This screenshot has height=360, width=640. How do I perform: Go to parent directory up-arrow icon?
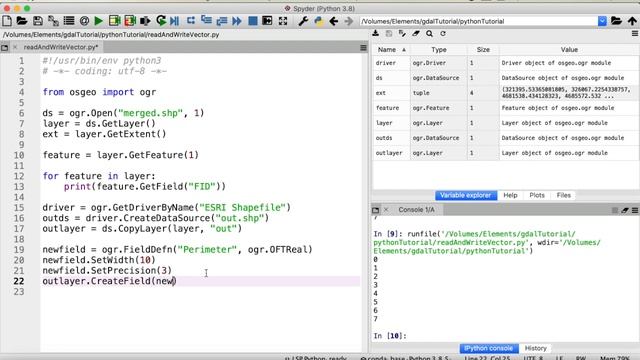[x=632, y=21]
